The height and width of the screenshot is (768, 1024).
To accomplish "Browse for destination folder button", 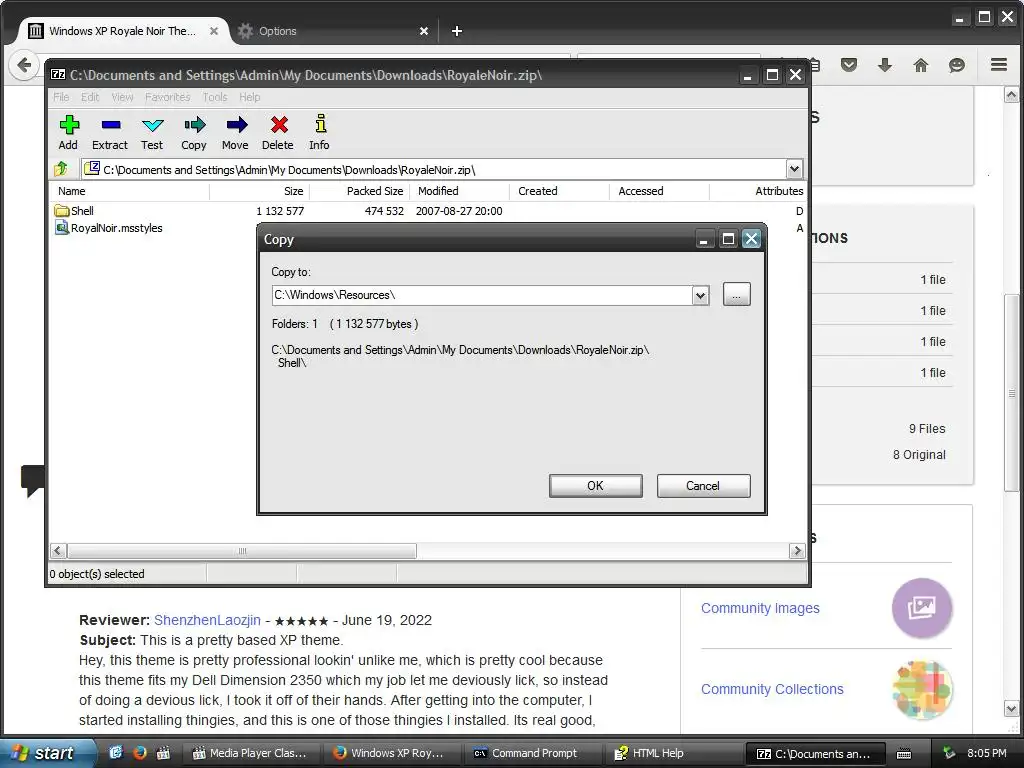I will pos(737,295).
